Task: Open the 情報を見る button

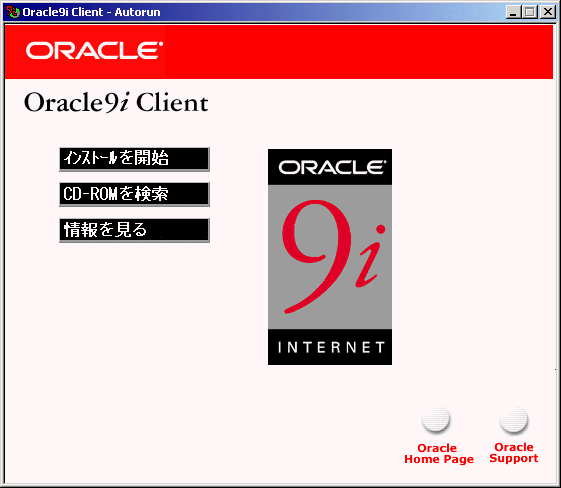Action: (134, 230)
